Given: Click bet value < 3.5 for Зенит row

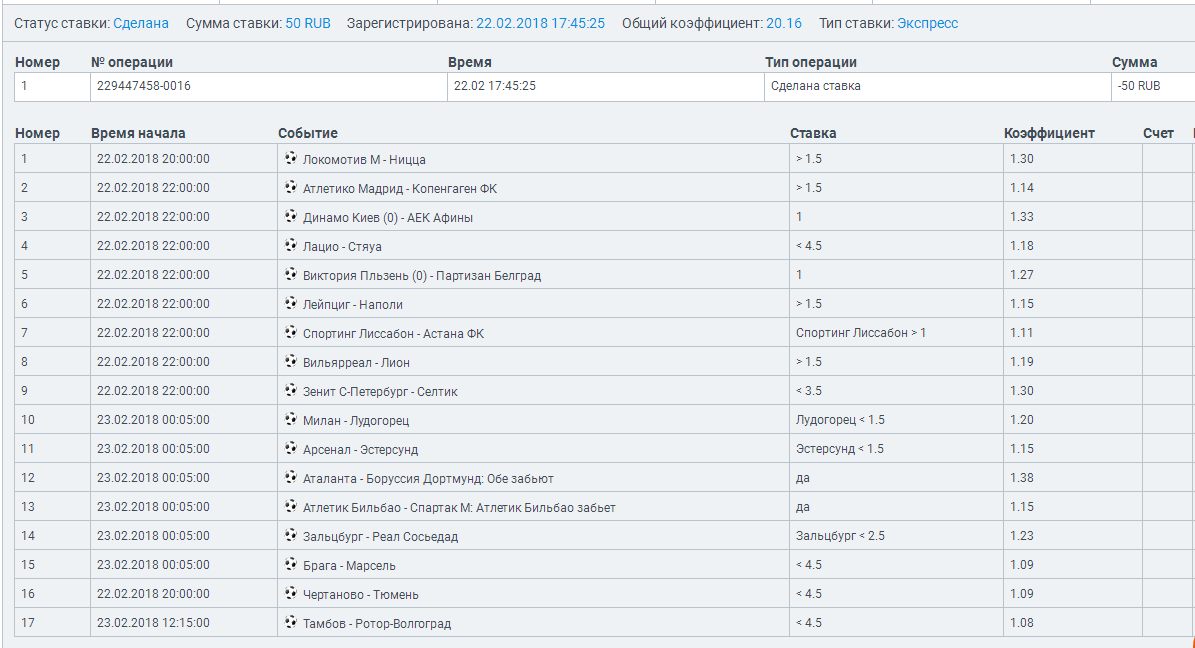Looking at the screenshot, I should [x=809, y=391].
